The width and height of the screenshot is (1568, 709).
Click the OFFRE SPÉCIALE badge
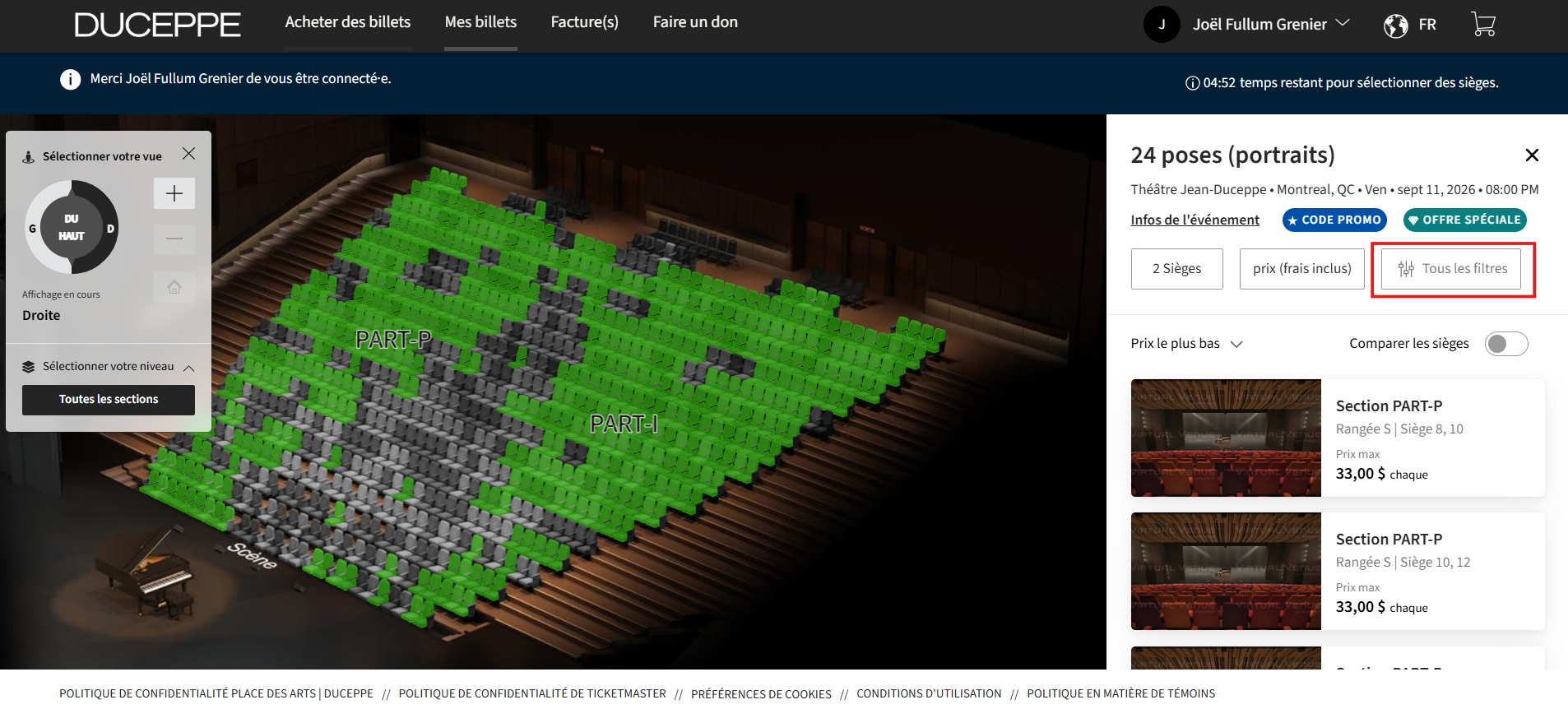[1465, 220]
